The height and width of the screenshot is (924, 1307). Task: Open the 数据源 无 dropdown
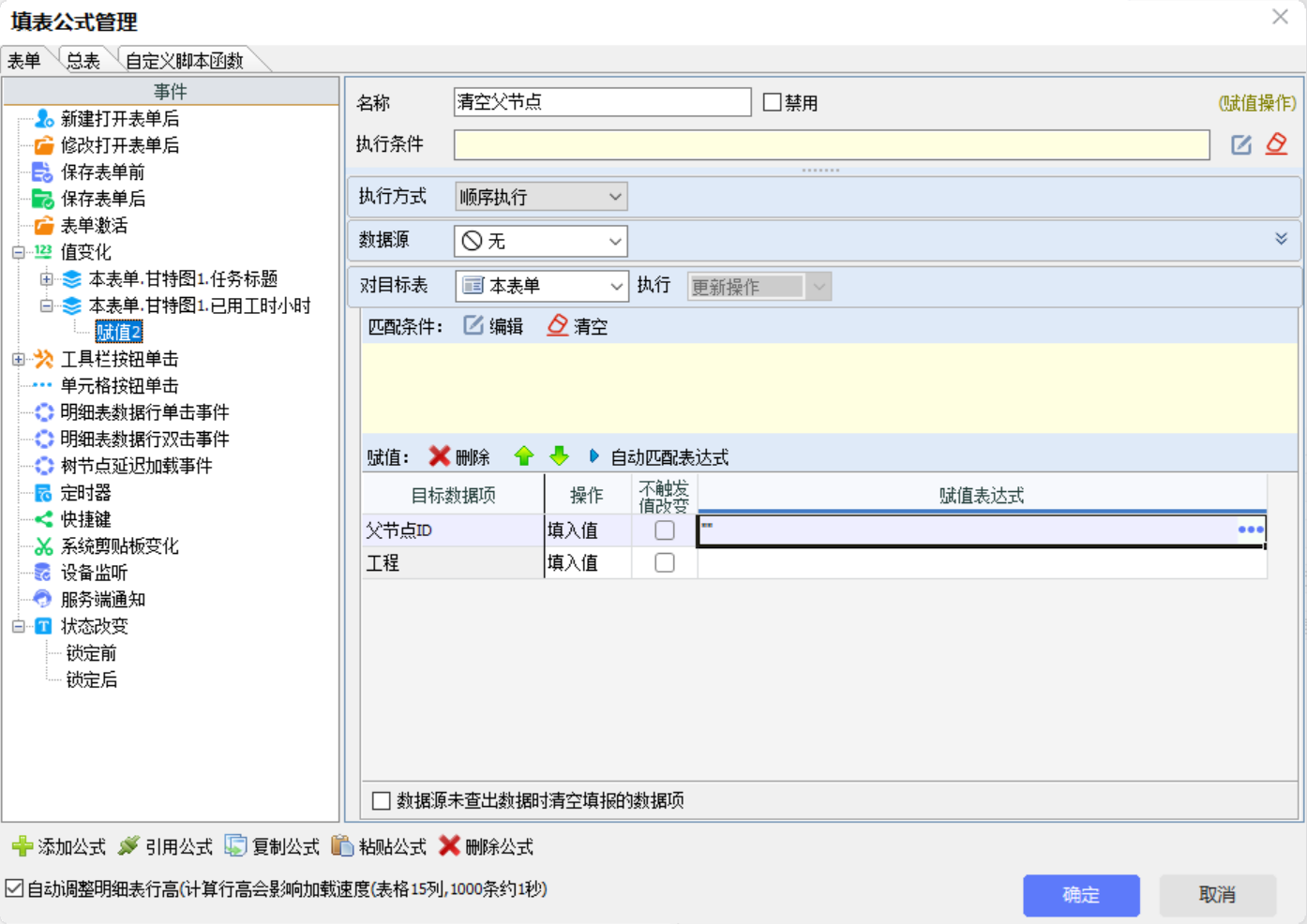point(541,241)
